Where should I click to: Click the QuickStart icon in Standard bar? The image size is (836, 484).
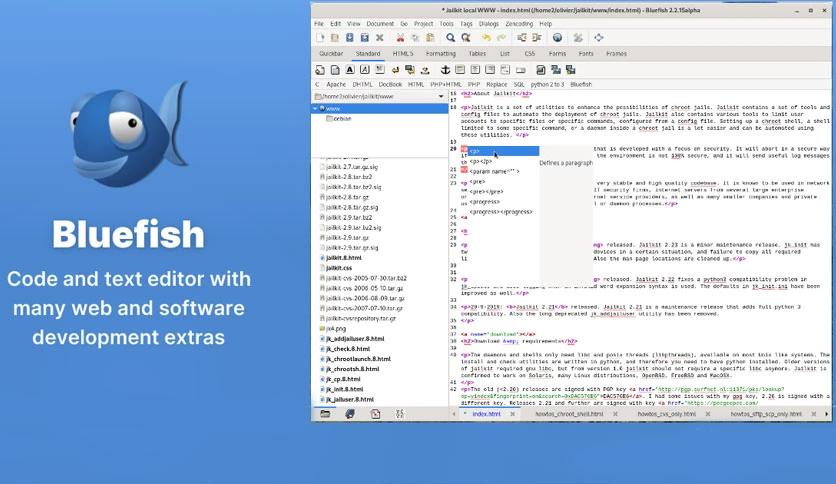pos(320,70)
